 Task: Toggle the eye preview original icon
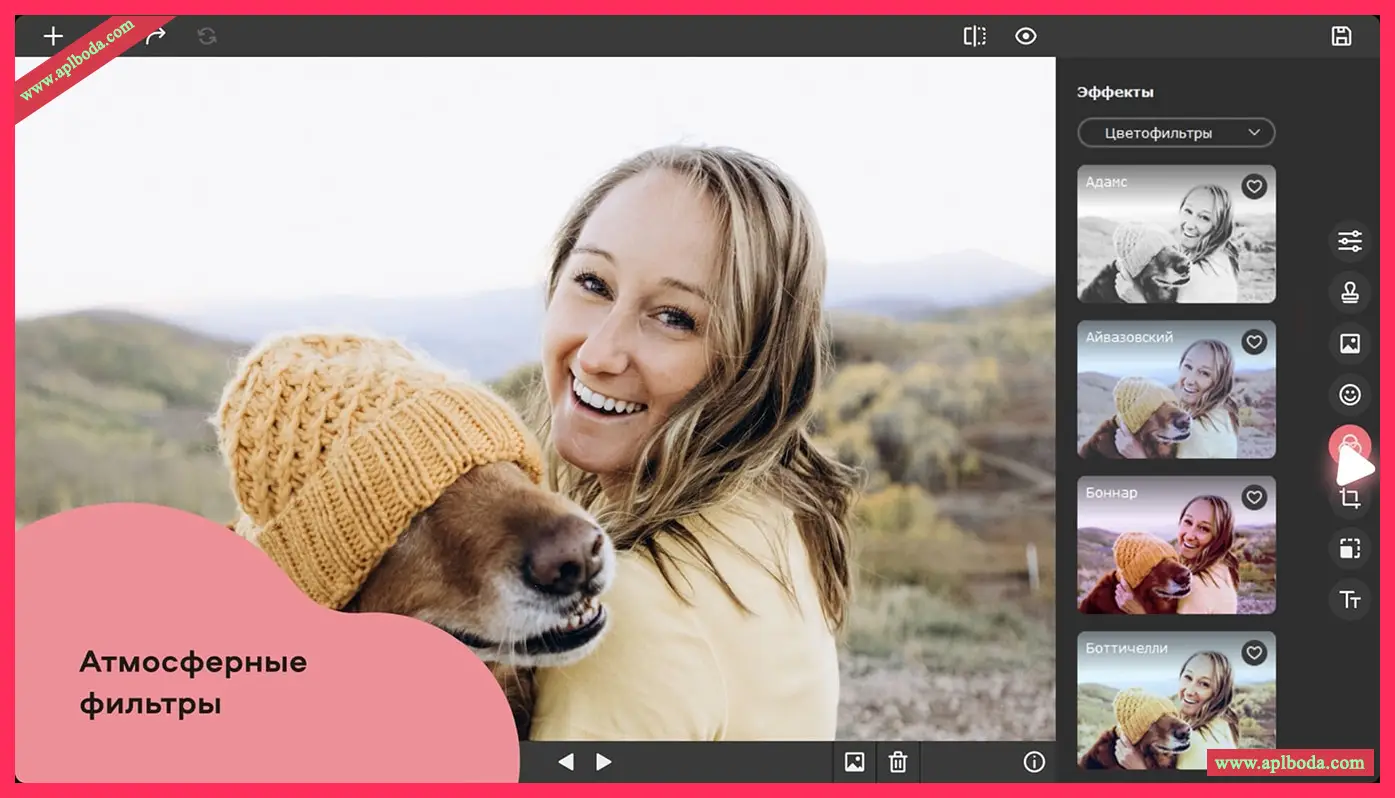pos(1025,36)
